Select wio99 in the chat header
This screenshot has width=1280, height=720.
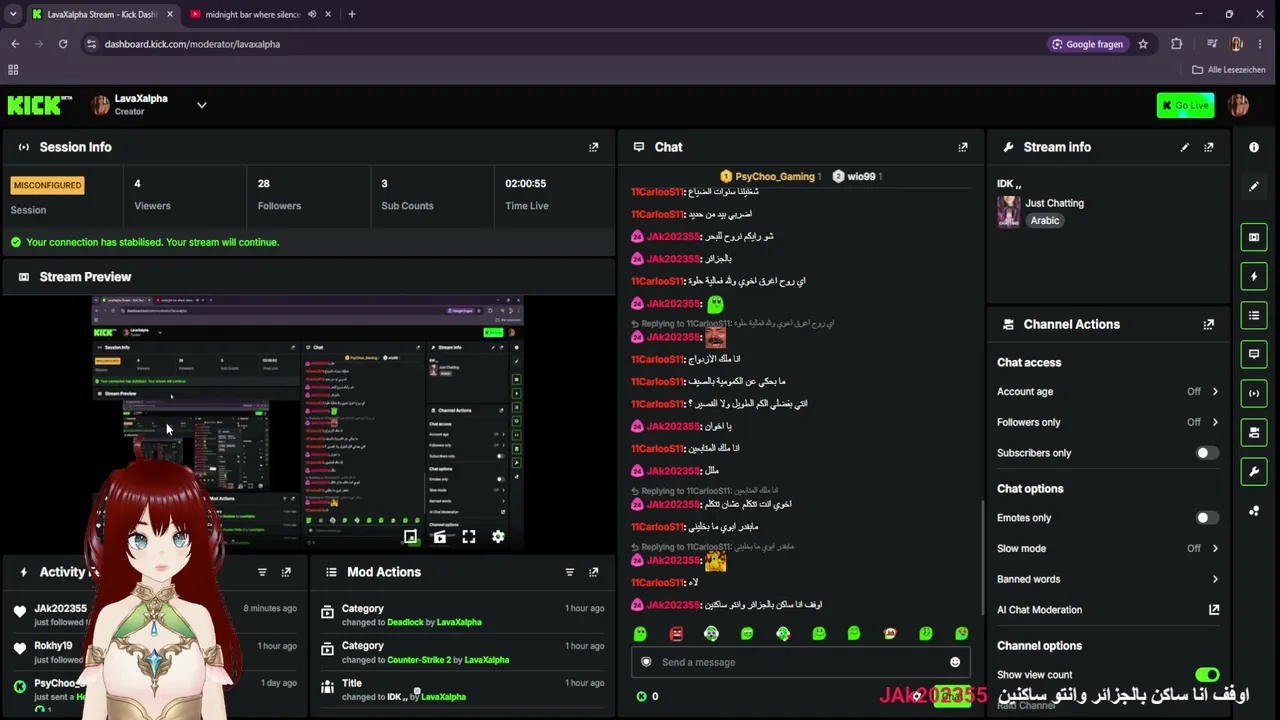855,177
